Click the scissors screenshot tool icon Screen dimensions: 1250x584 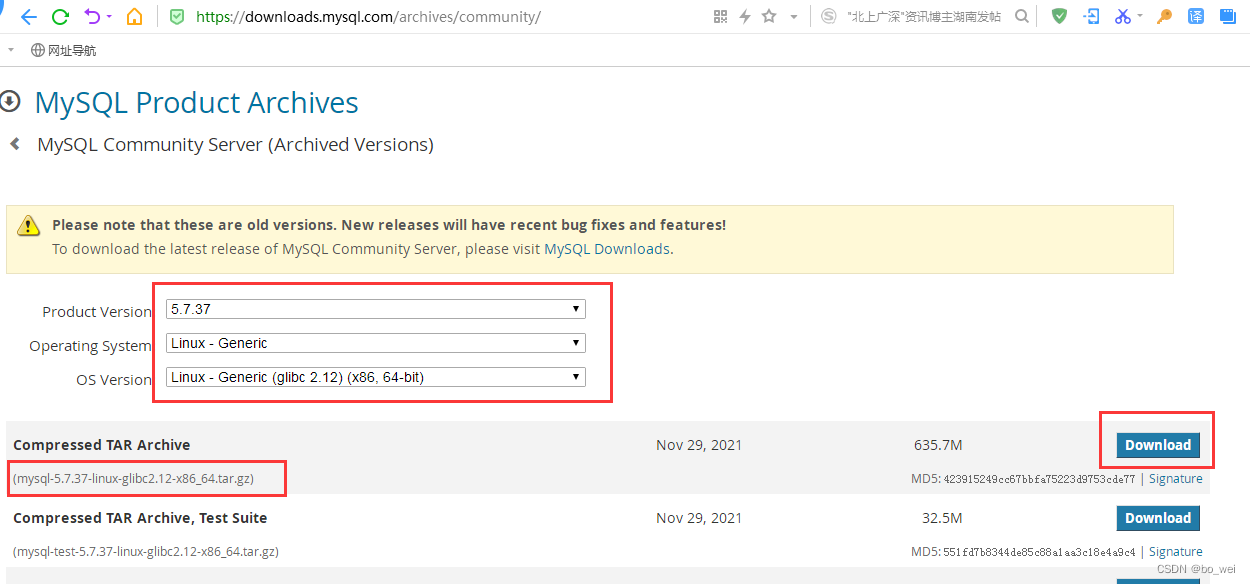pos(1123,17)
